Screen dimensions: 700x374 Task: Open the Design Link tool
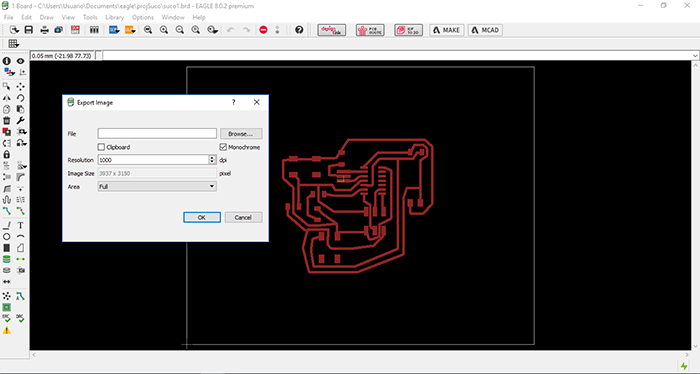point(332,30)
